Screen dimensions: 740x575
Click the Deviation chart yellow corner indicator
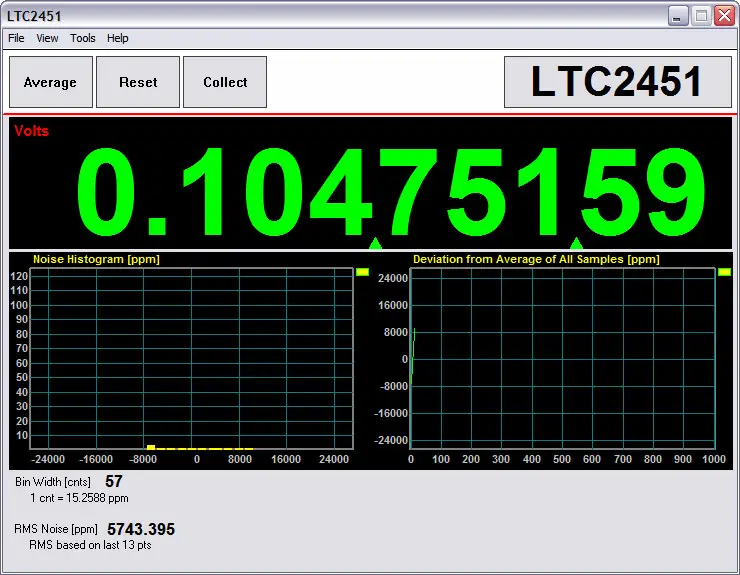click(x=724, y=272)
